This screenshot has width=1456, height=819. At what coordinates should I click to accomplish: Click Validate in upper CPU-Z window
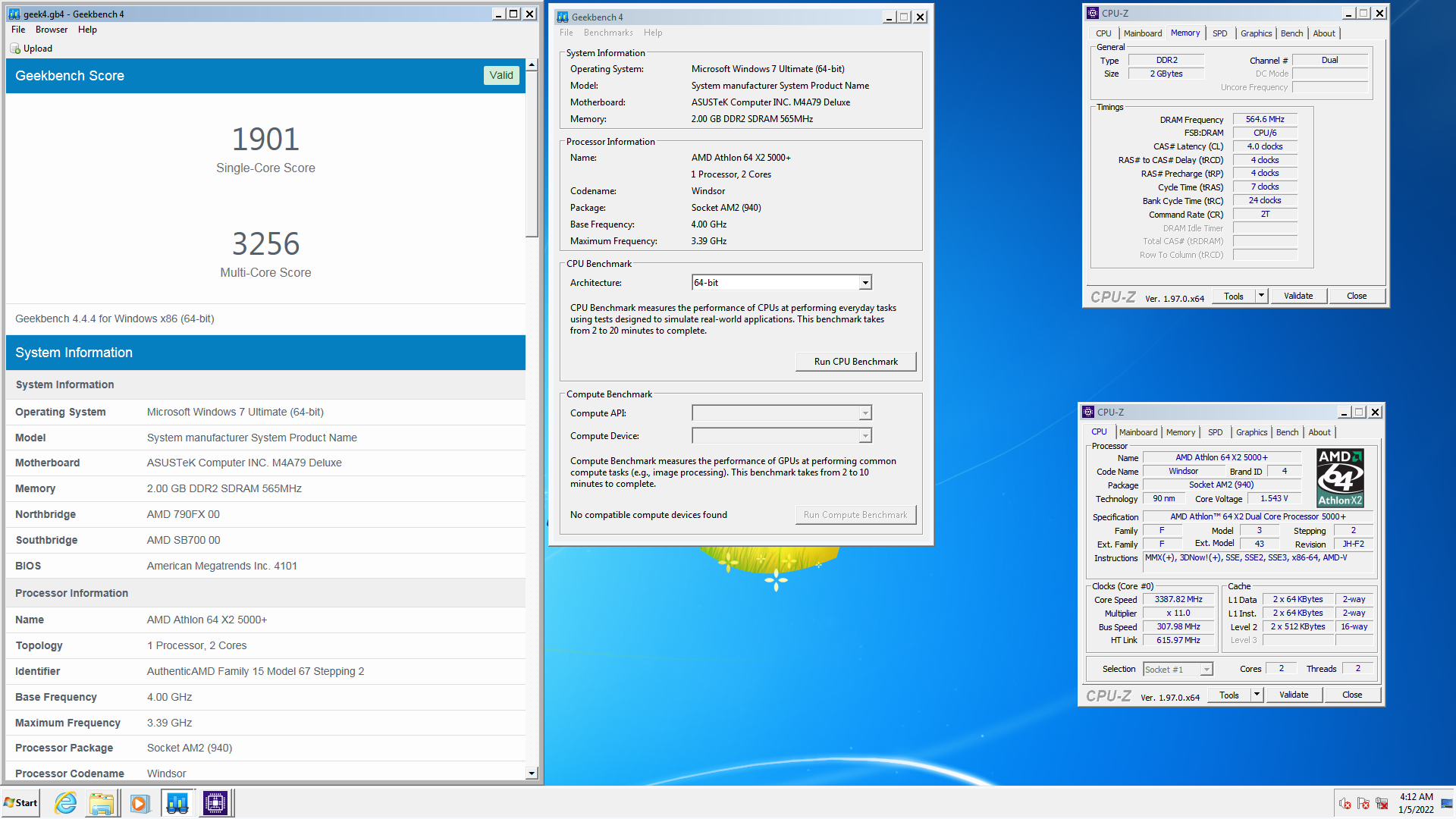click(1298, 296)
